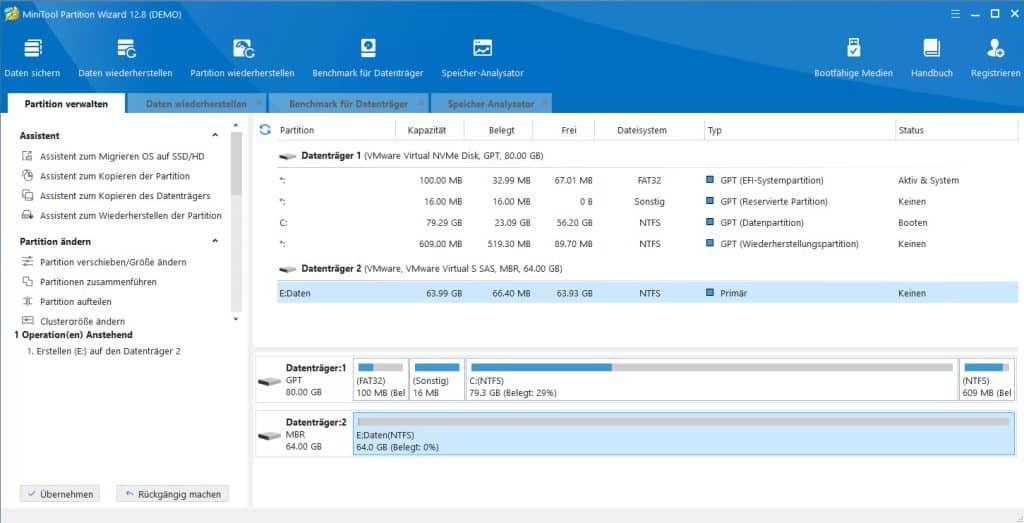Select Datenträger 2 drive icon in the list
This screenshot has height=523, width=1024.
tap(287, 269)
